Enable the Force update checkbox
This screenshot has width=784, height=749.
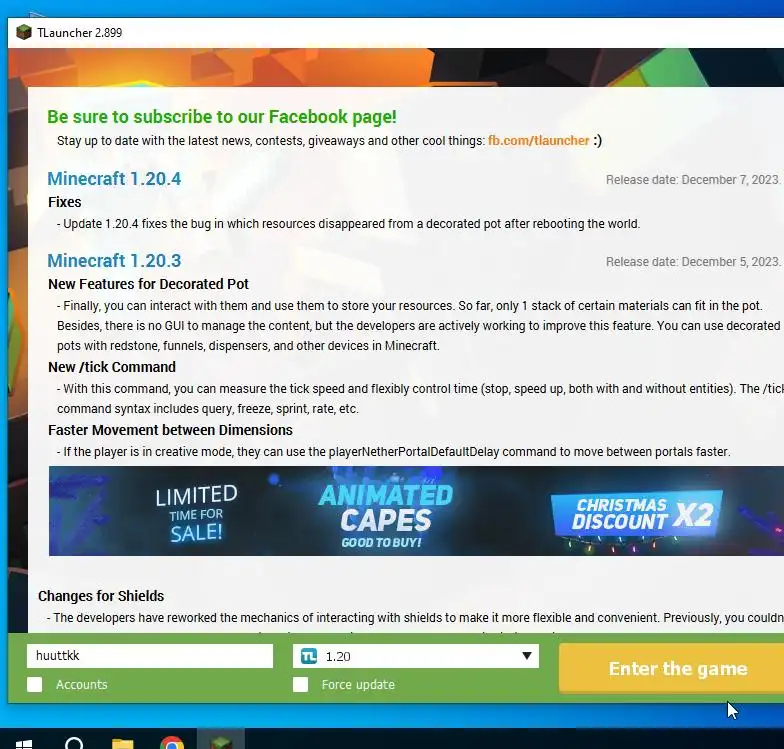tap(300, 684)
